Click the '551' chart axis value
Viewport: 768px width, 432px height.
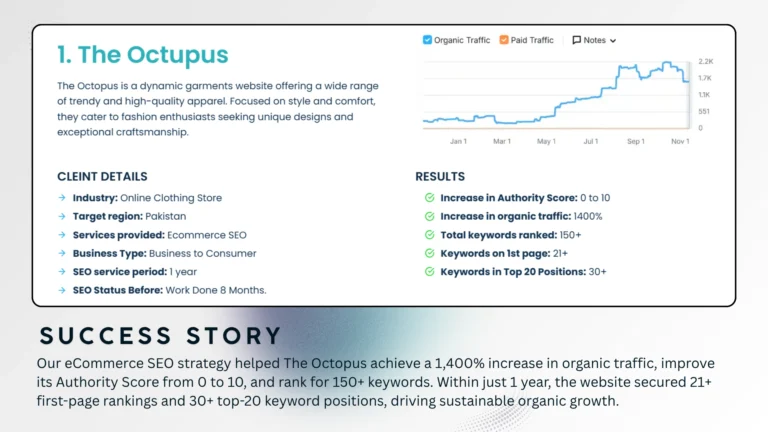[x=704, y=111]
